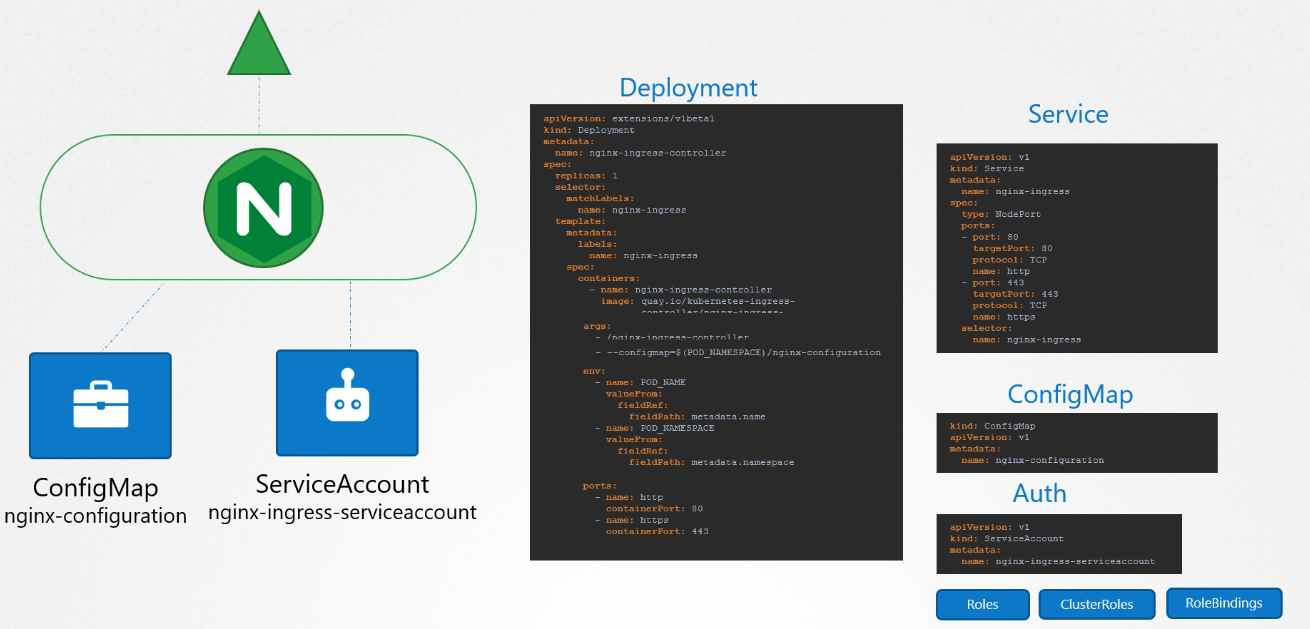Click the Service heading
1310x629 pixels.
pyautogui.click(x=1068, y=114)
